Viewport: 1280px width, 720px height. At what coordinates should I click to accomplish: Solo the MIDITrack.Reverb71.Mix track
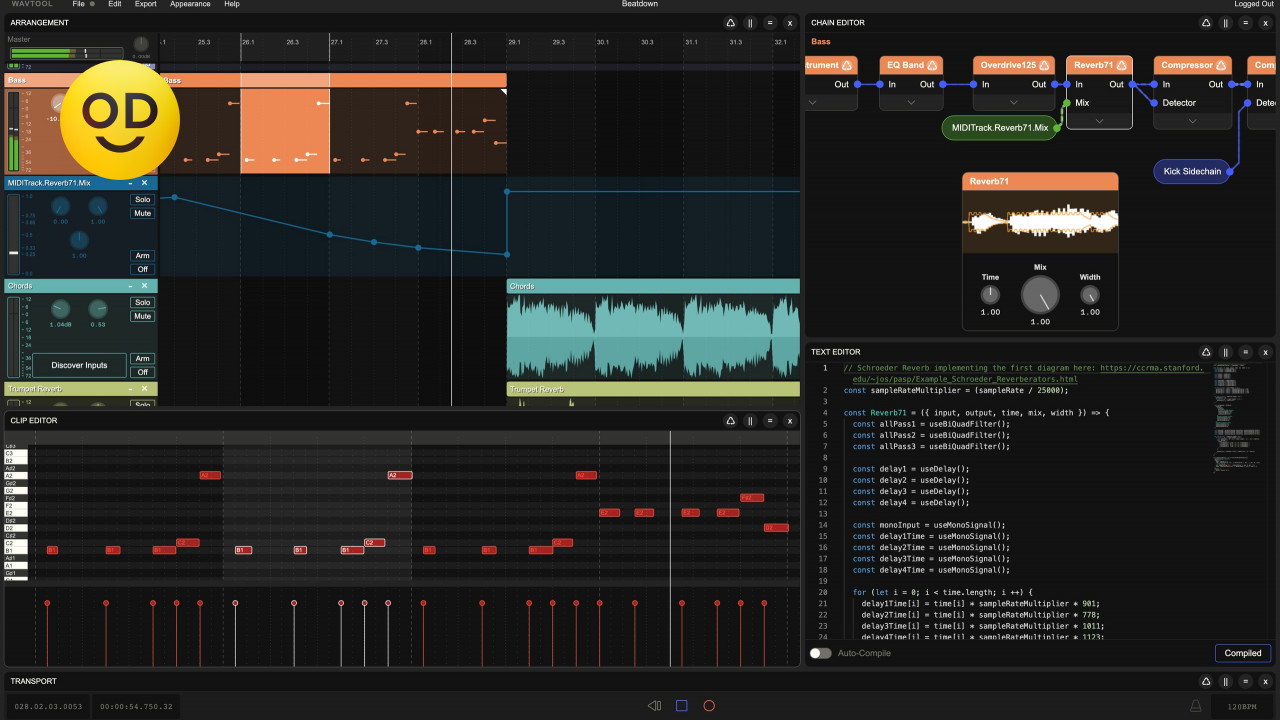[143, 200]
